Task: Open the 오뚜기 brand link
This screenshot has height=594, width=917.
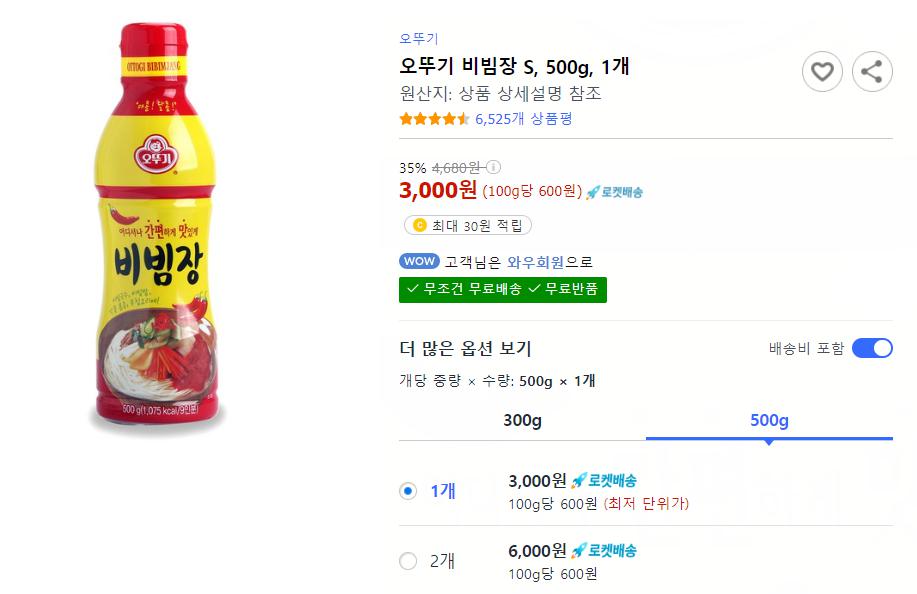Action: [x=418, y=39]
